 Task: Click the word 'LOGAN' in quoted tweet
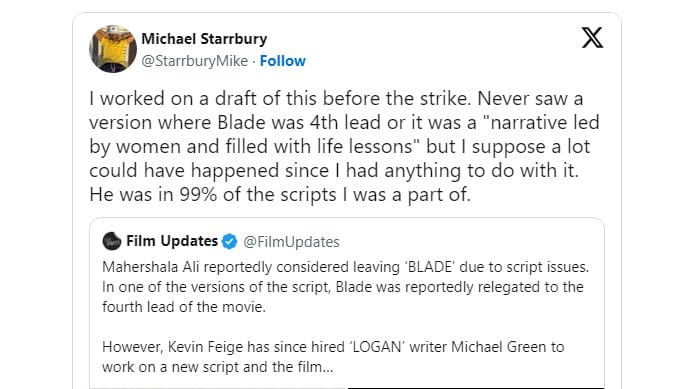pyautogui.click(x=378, y=347)
